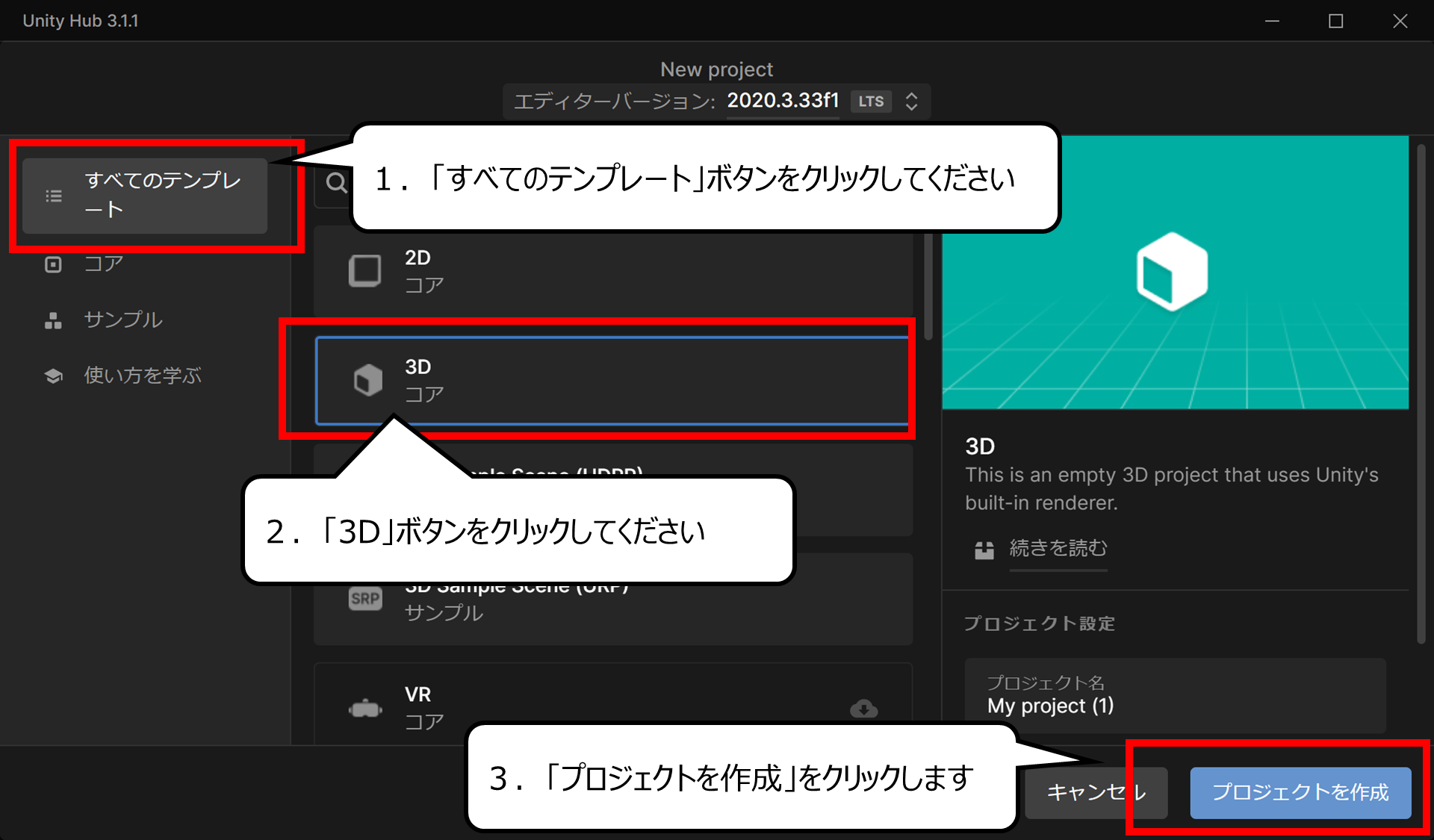Select the すべてのテンプレート category
The width and height of the screenshot is (1434, 840).
coord(145,196)
